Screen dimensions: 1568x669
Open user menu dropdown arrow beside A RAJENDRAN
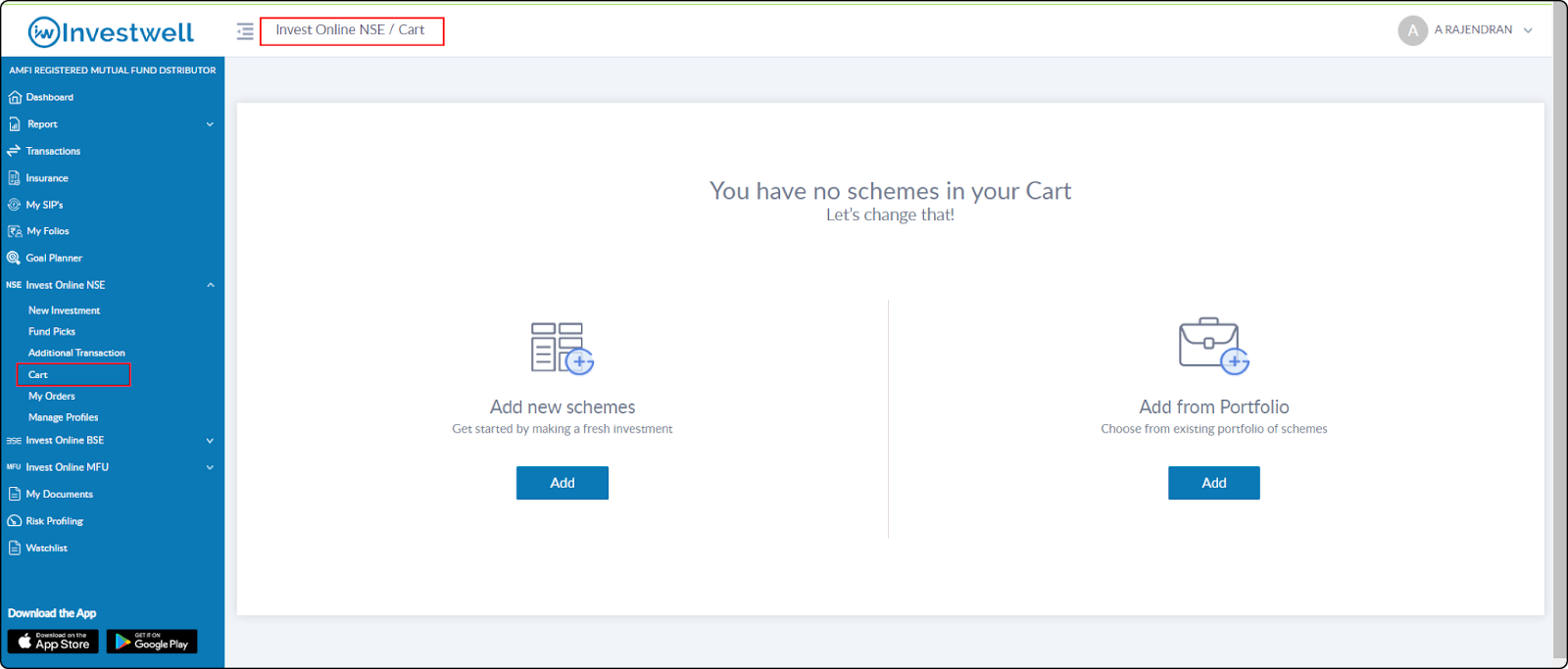(1528, 30)
